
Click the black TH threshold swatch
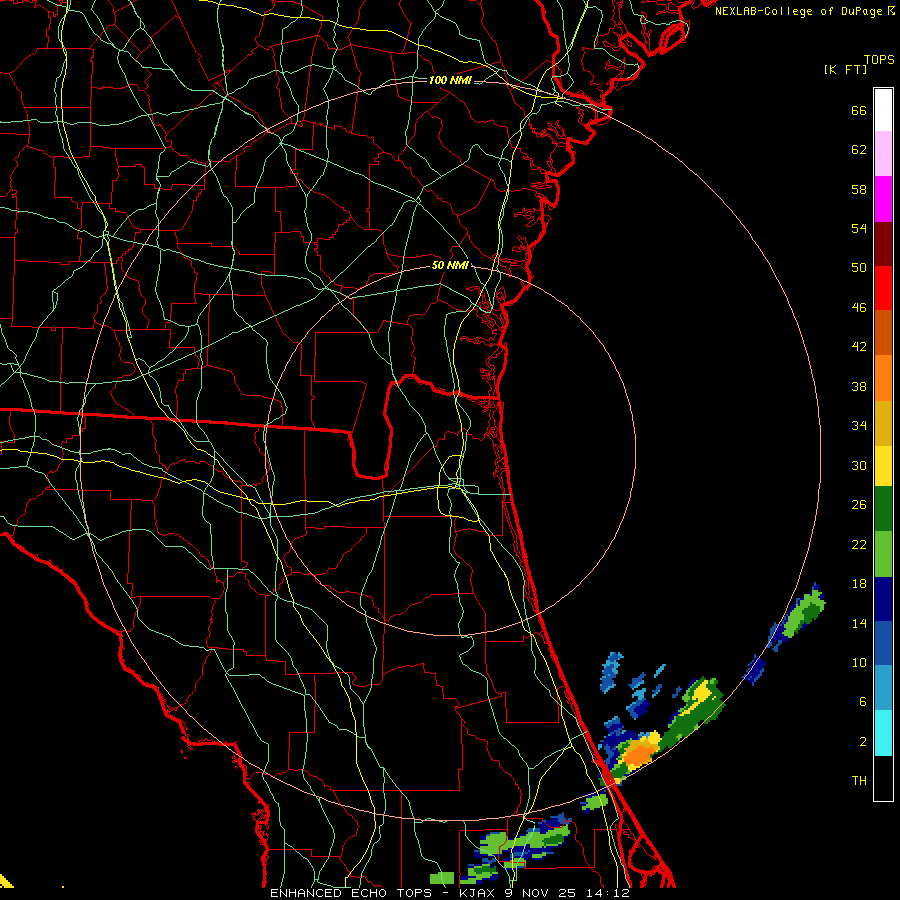[883, 778]
